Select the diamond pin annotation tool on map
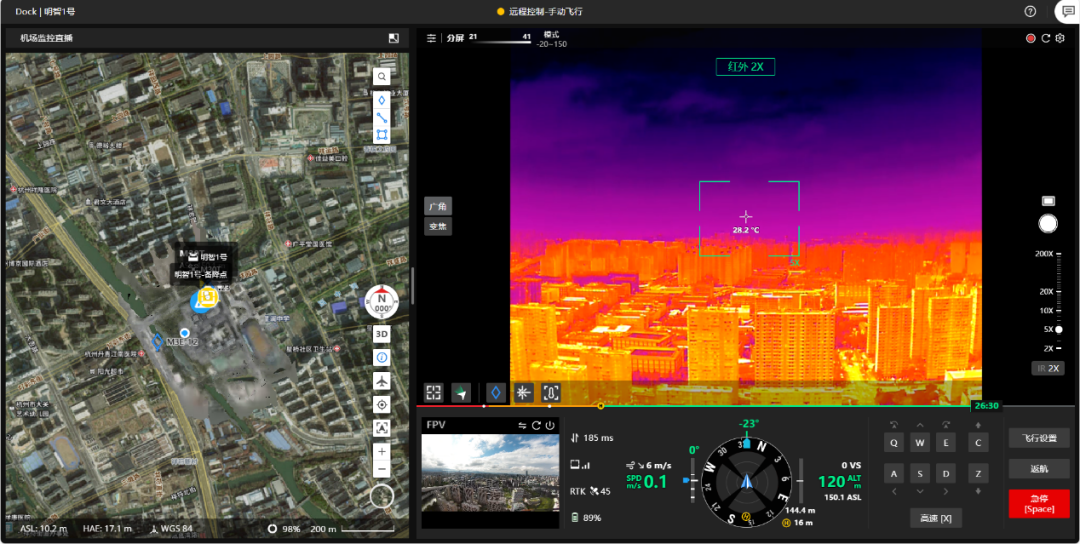1080x544 pixels. 382,100
